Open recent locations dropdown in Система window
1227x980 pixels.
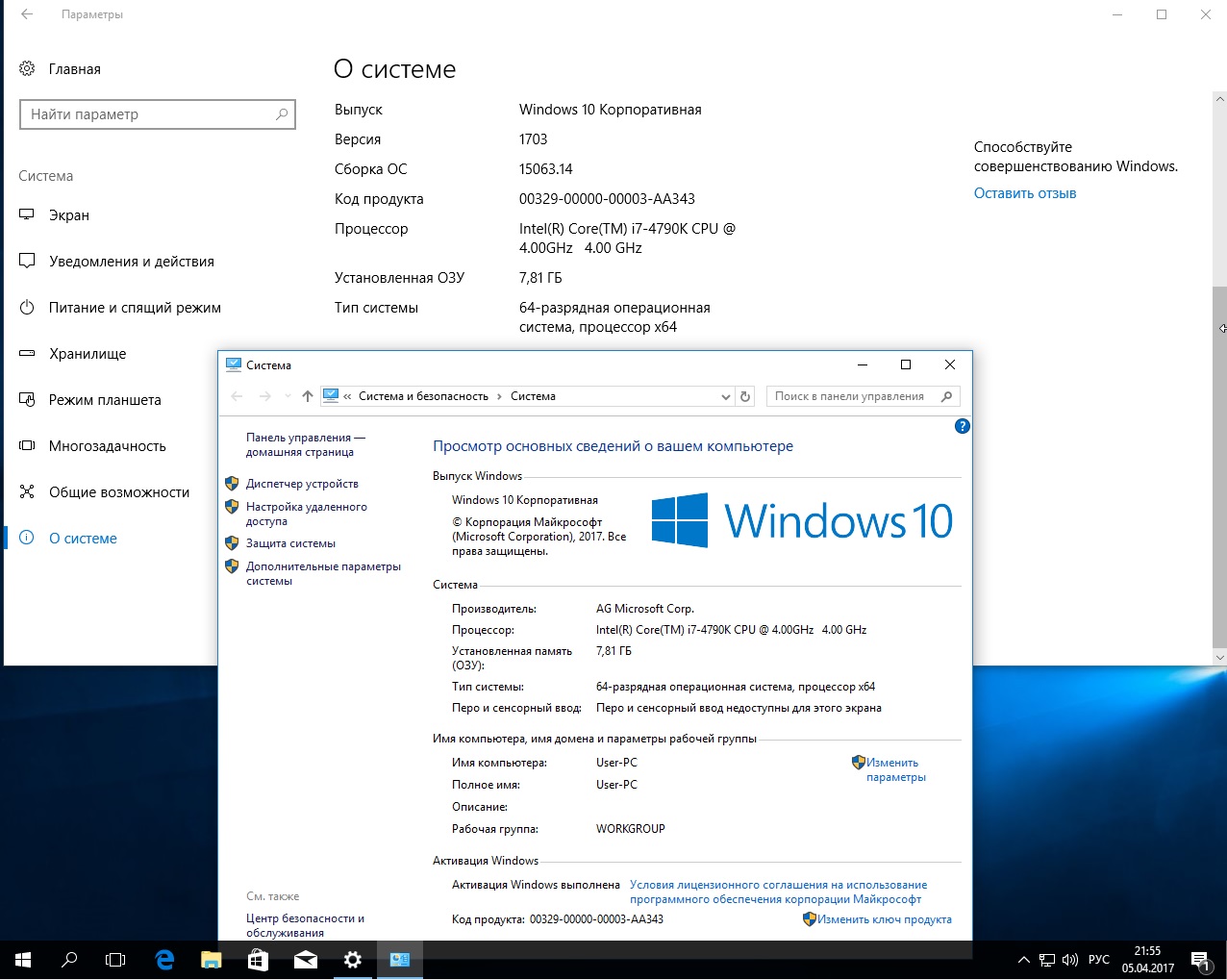(x=288, y=396)
